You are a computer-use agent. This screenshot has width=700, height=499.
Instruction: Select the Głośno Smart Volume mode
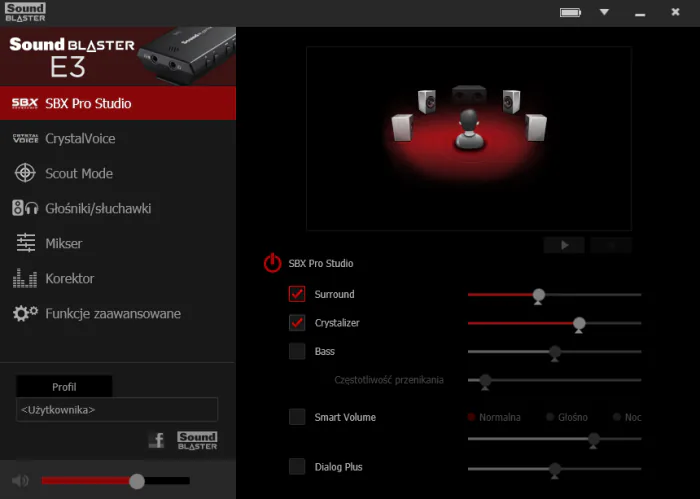(x=567, y=417)
